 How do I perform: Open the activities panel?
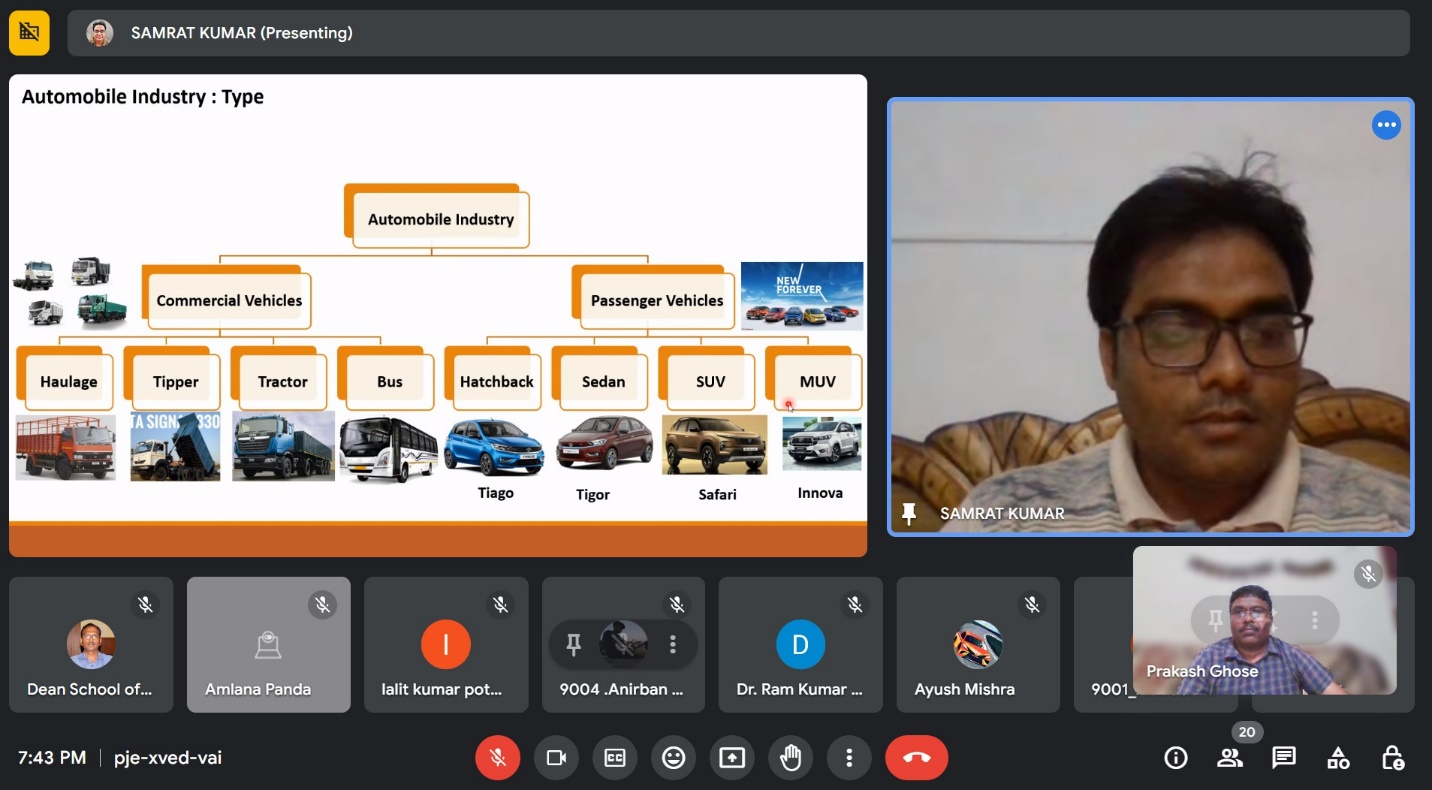click(1338, 758)
